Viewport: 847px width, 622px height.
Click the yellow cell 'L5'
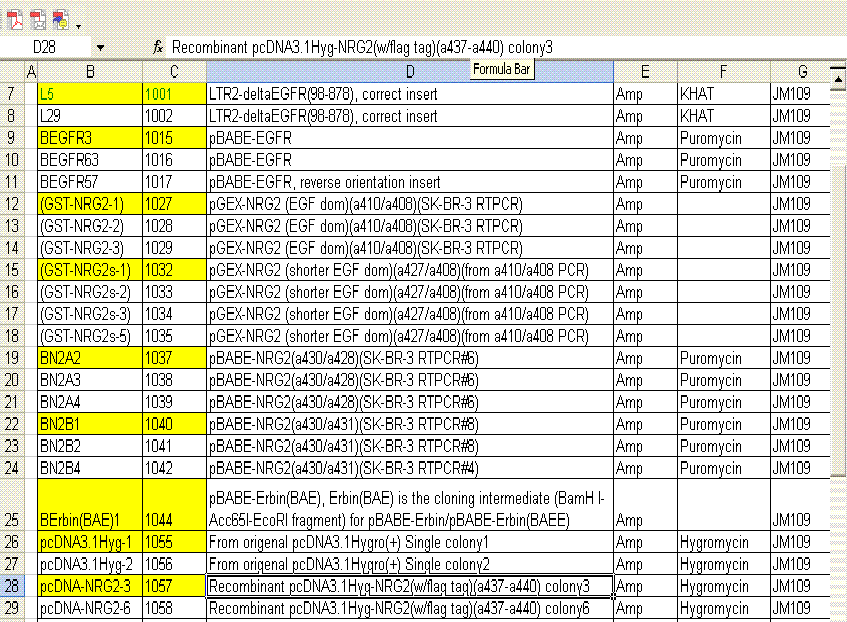90,94
